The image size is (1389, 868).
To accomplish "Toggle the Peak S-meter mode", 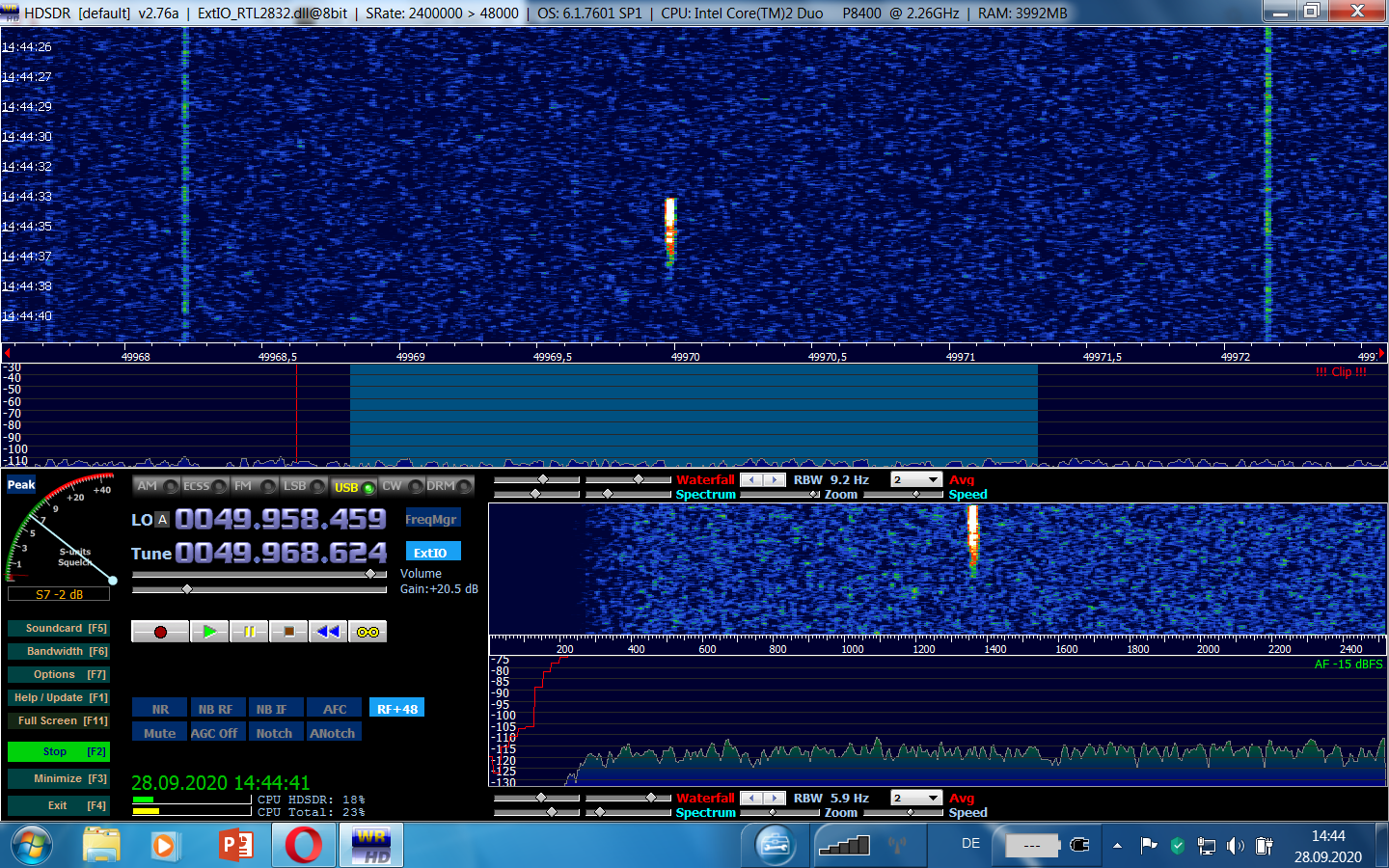I will click(21, 485).
